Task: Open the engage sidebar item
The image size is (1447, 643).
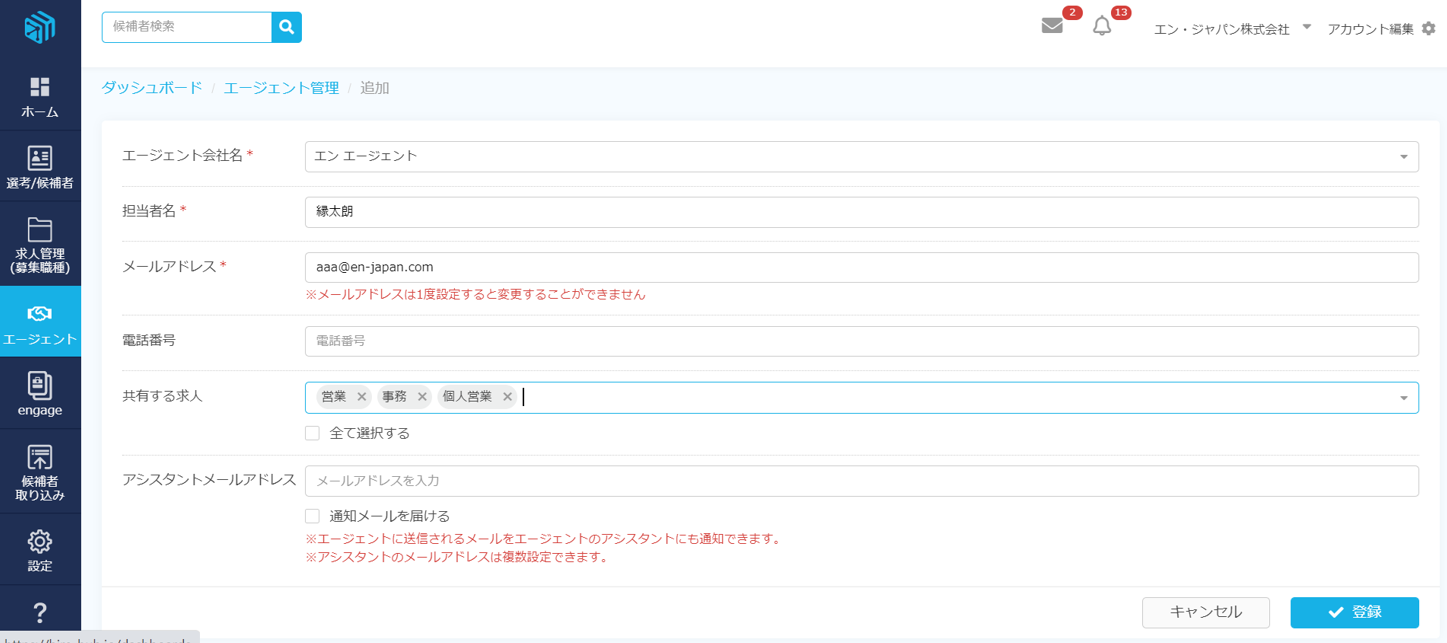Action: click(x=40, y=393)
